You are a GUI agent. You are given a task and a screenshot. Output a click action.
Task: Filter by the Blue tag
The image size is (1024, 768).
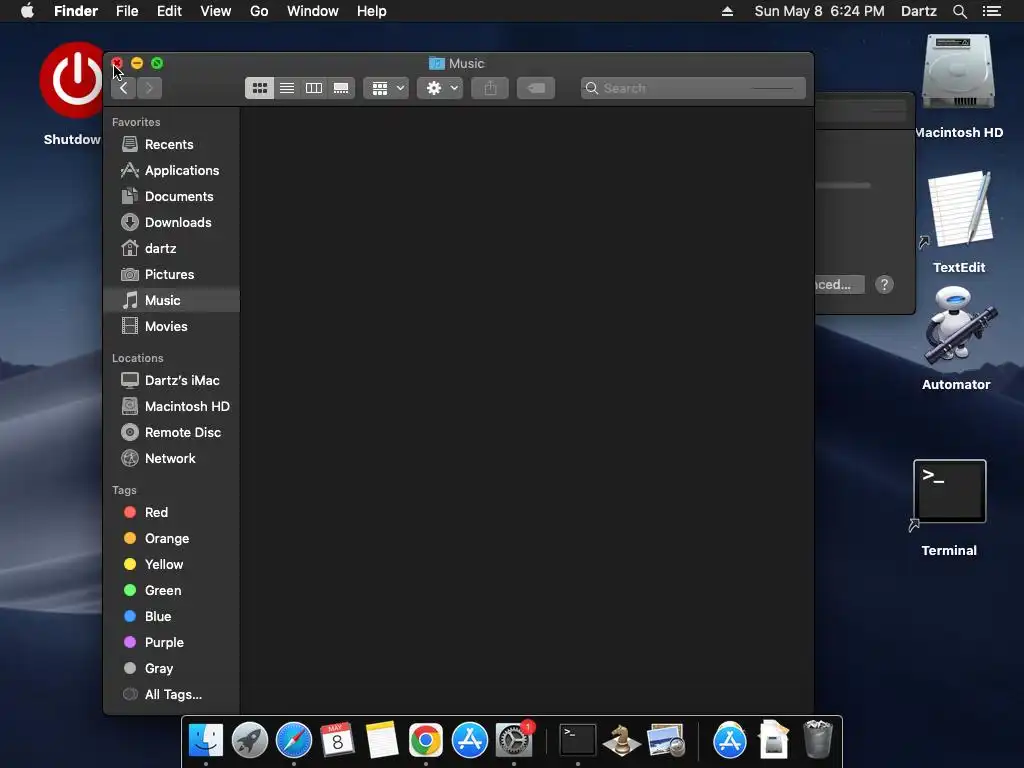(171, 616)
